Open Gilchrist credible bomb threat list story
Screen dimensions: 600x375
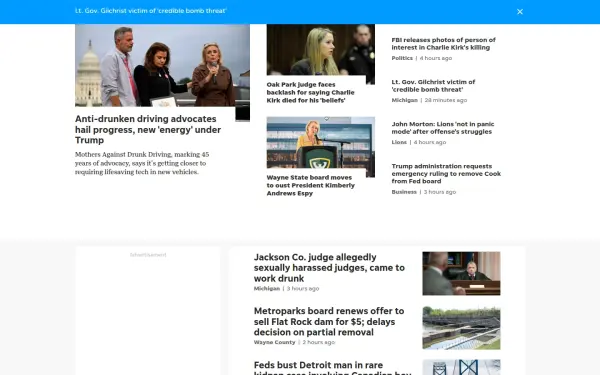[433, 86]
